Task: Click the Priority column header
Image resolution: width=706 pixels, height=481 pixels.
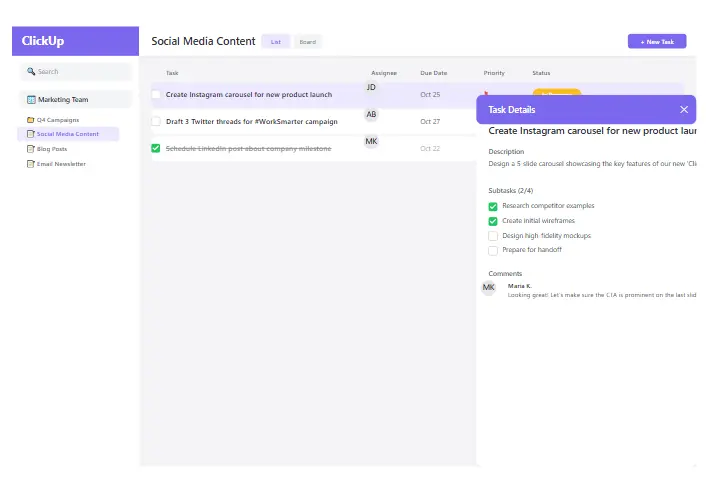Action: coord(494,73)
